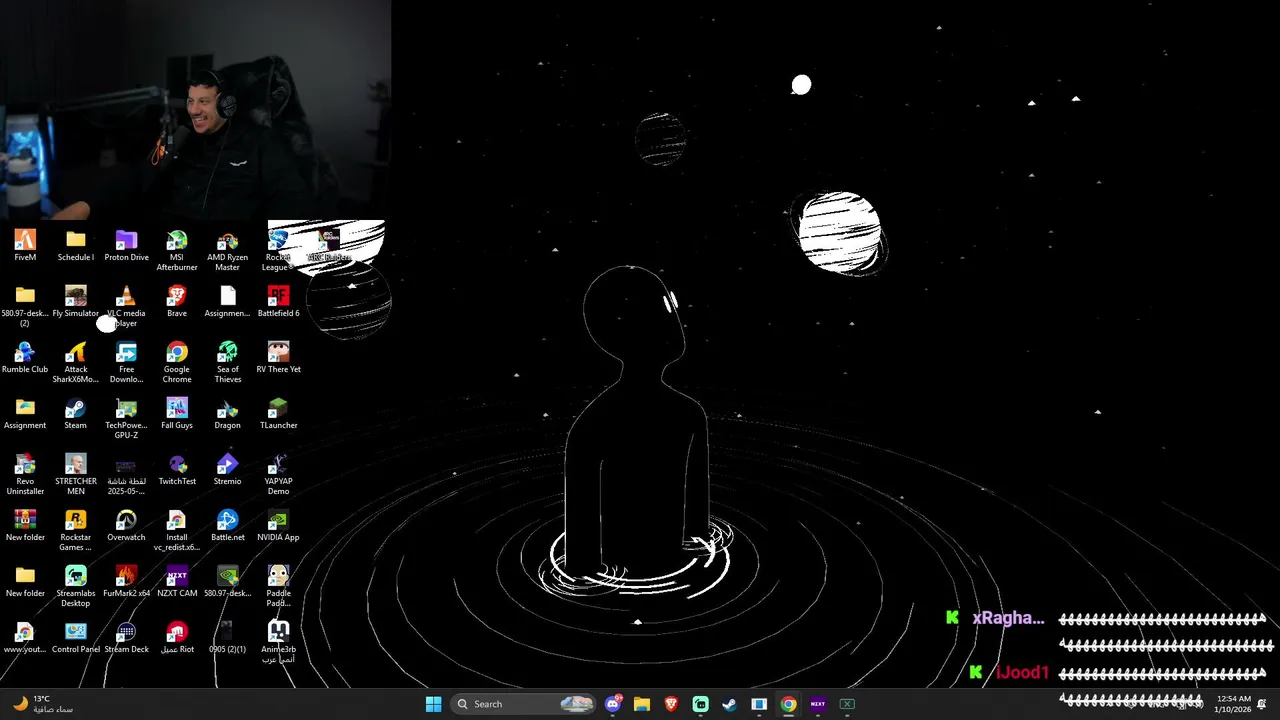Select the Assignmen... document file
Screen dimensions: 1280x720
coord(227,302)
